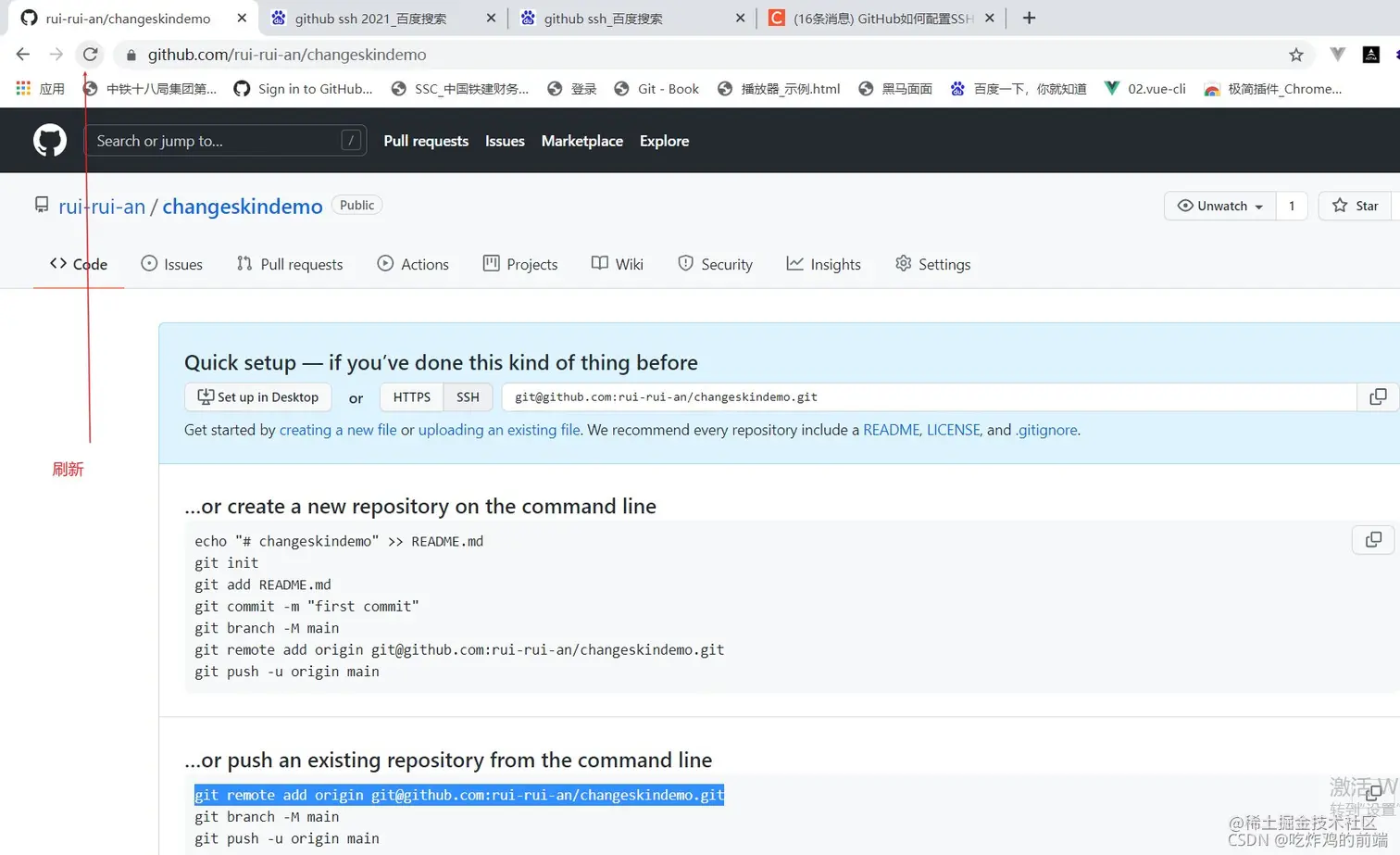Reload the page with the refresh icon
The width and height of the screenshot is (1400, 855).
coord(90,55)
